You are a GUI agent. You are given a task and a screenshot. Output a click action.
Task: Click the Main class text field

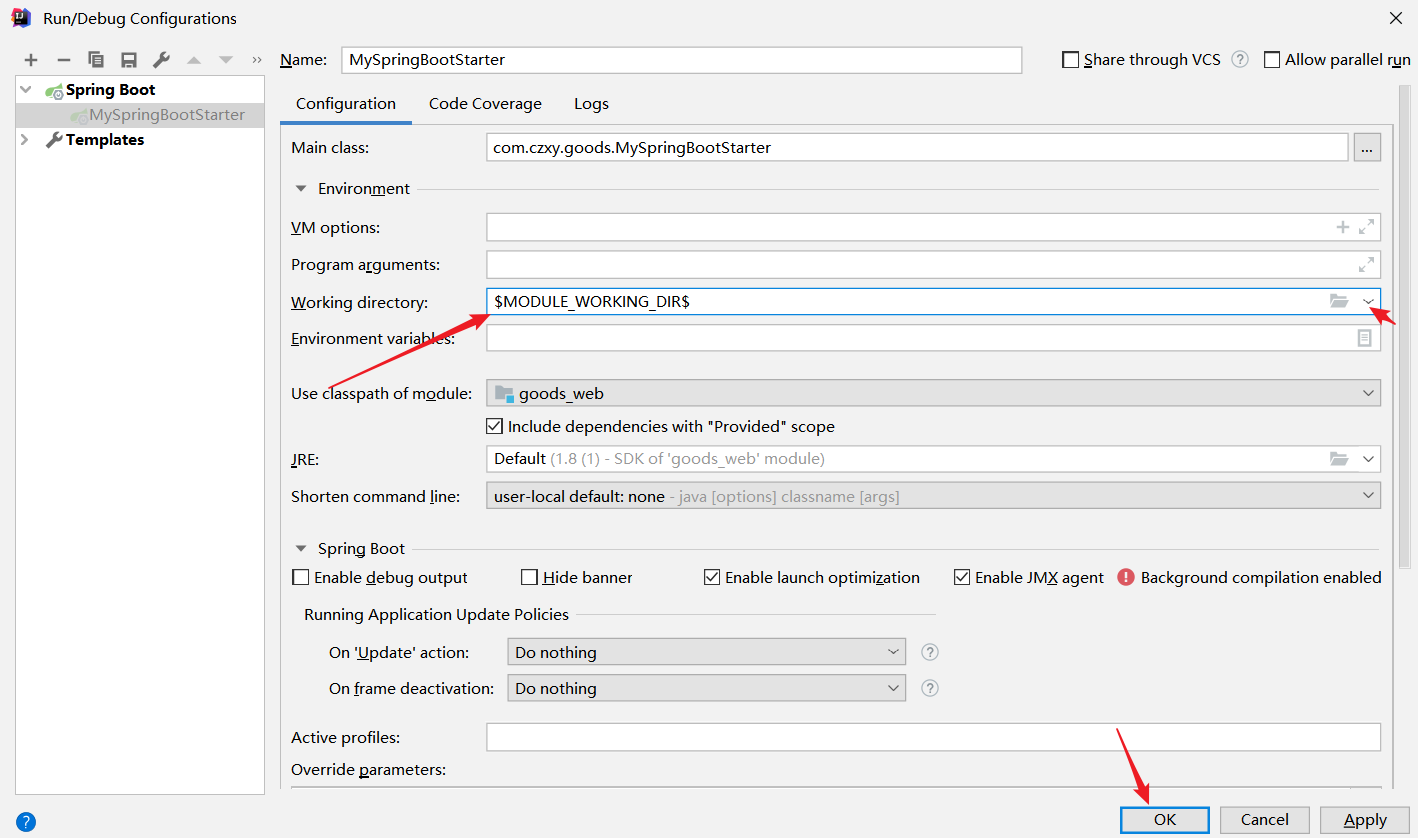(917, 148)
